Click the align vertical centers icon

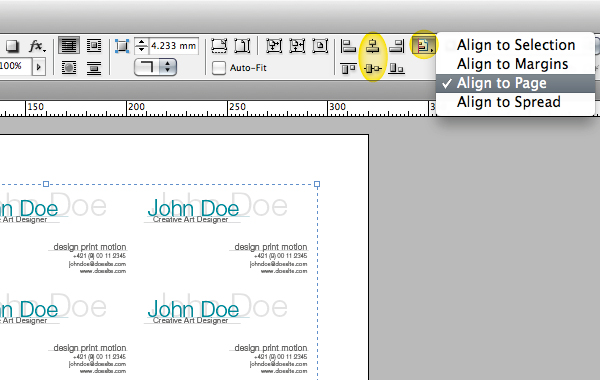(x=372, y=69)
